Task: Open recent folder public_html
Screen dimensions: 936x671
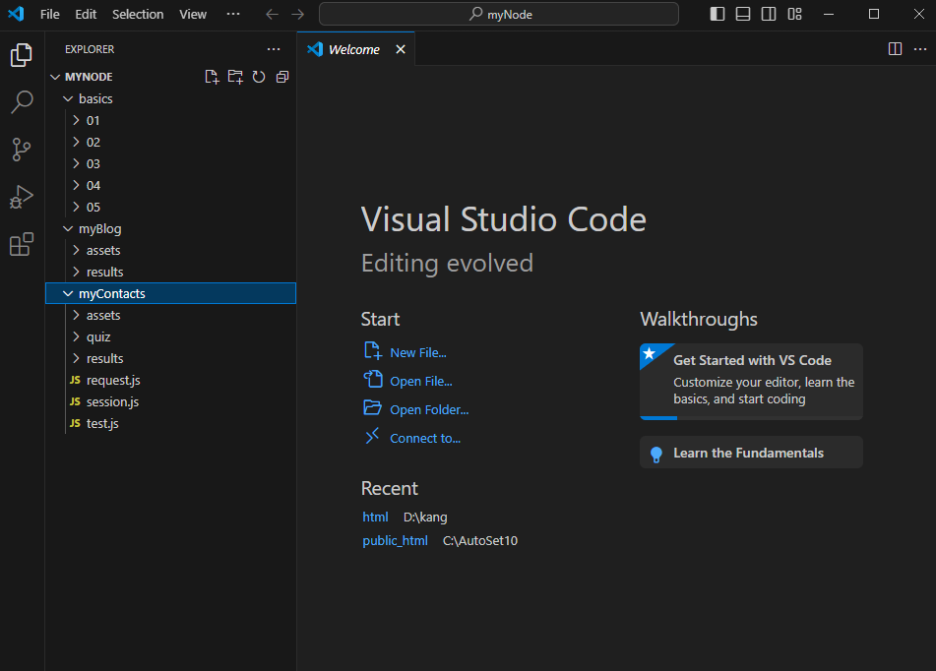Action: point(395,541)
